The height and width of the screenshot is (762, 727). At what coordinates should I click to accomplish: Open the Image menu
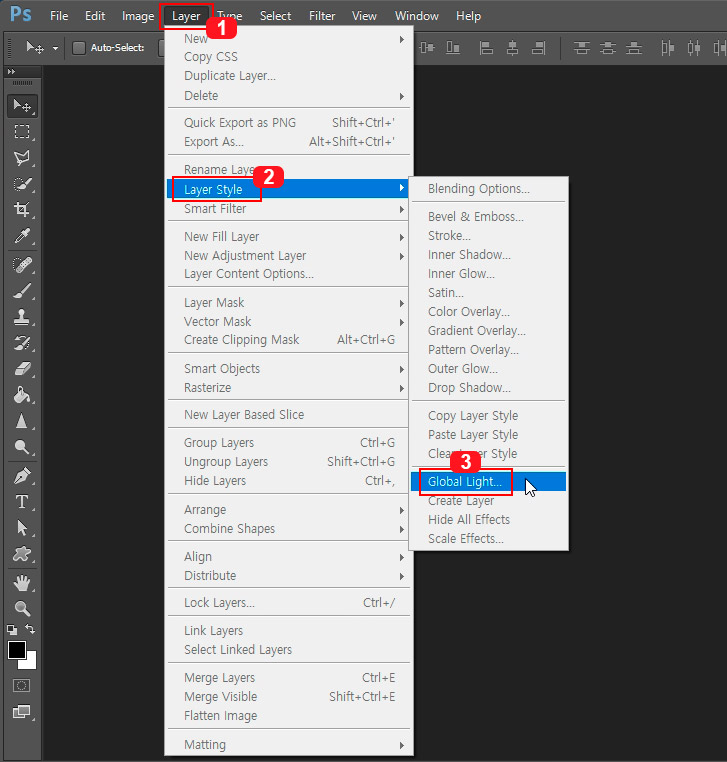(138, 16)
